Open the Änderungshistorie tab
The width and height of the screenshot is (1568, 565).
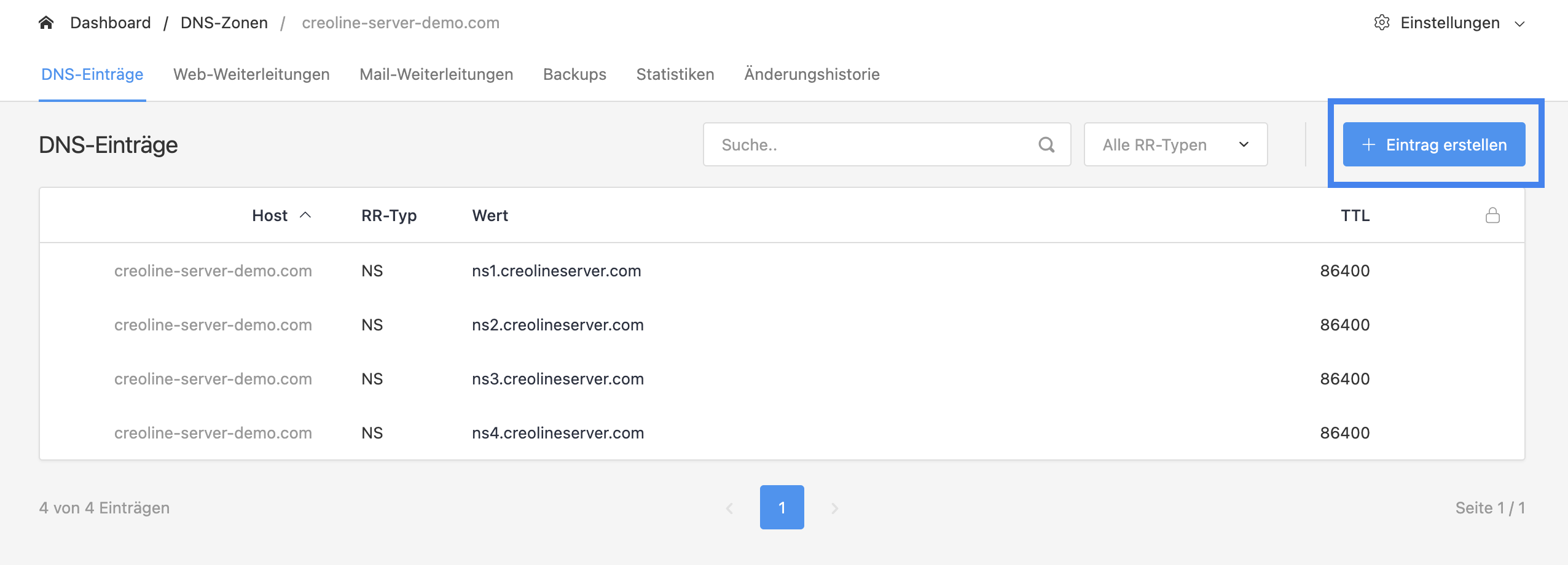[812, 74]
